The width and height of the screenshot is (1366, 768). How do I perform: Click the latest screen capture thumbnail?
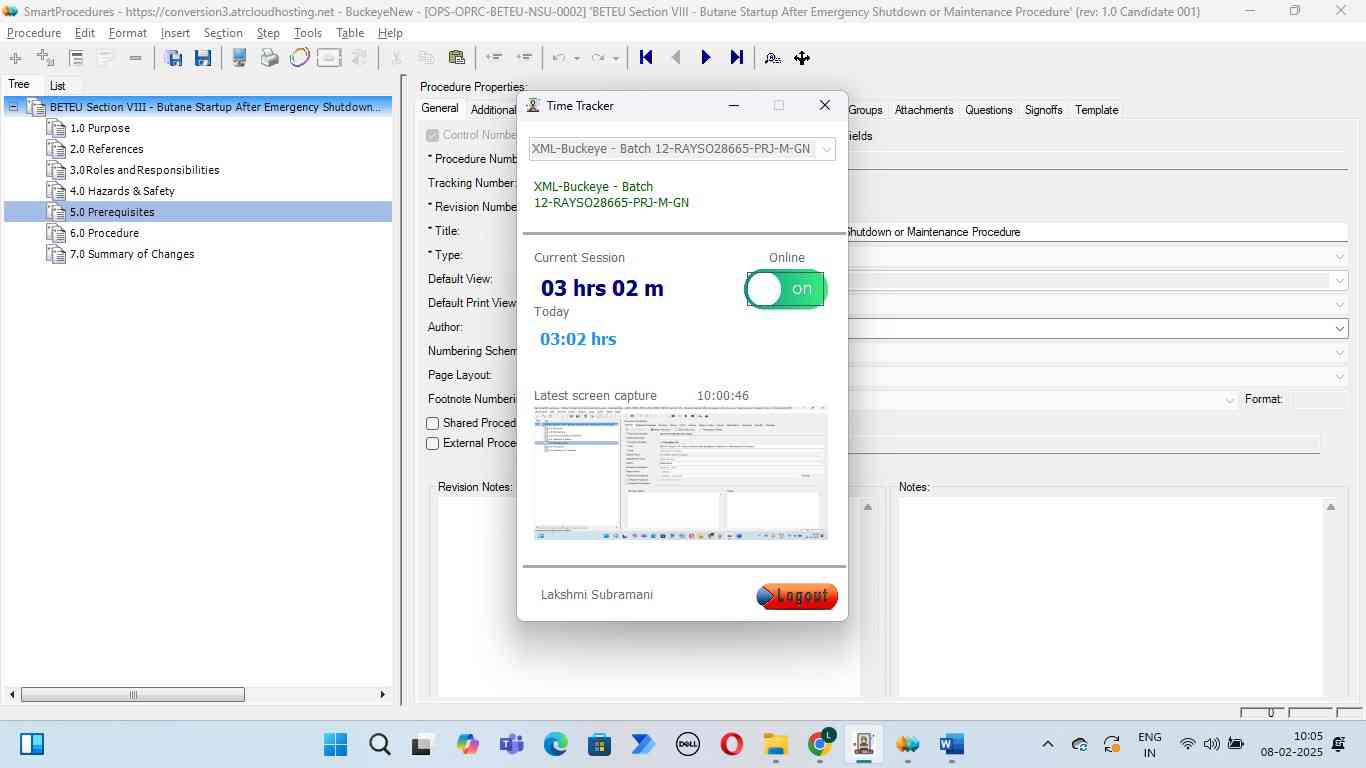(x=681, y=473)
